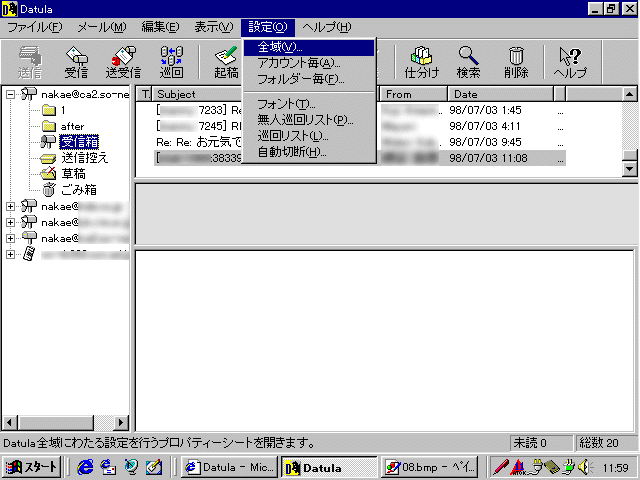Click the 受信 (Receive) toolbar icon
Image resolution: width=640 pixels, height=480 pixels.
[x=76, y=62]
